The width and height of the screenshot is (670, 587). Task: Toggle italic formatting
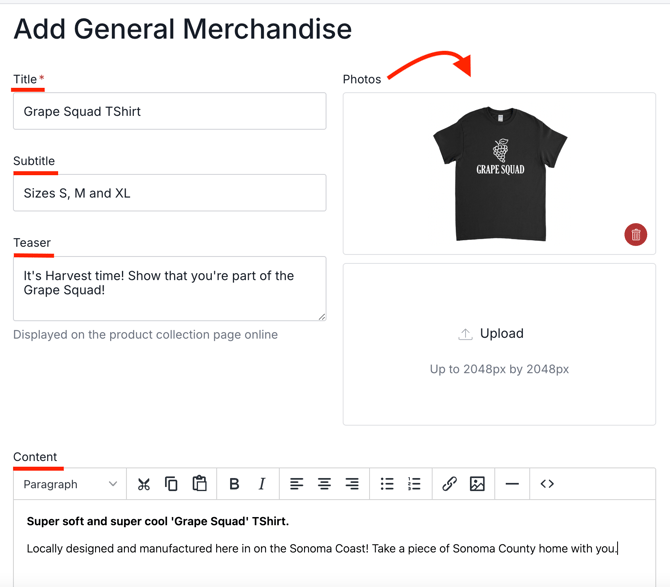pyautogui.click(x=262, y=484)
